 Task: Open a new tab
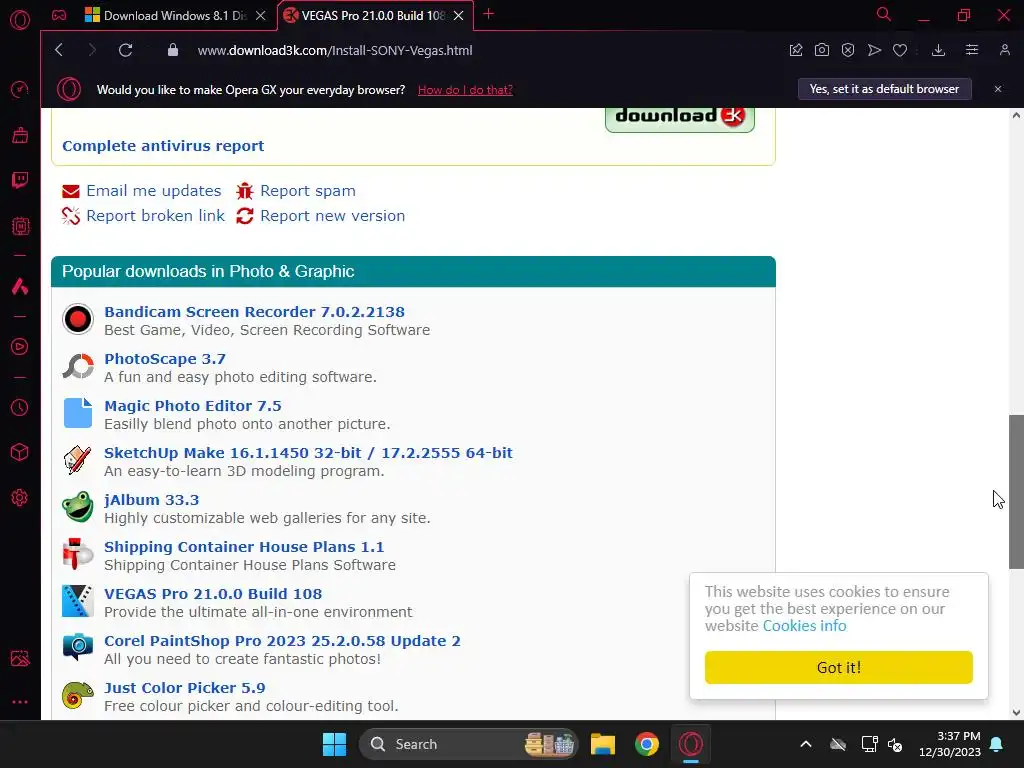[x=488, y=14]
